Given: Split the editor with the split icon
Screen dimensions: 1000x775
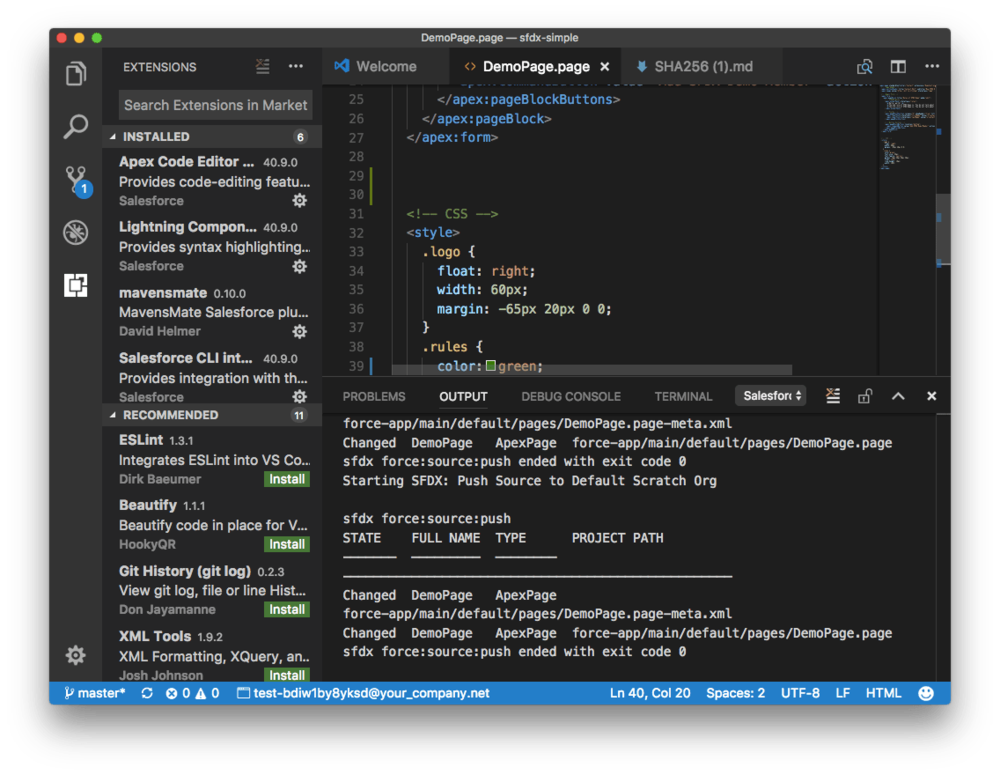Looking at the screenshot, I should pyautogui.click(x=898, y=66).
